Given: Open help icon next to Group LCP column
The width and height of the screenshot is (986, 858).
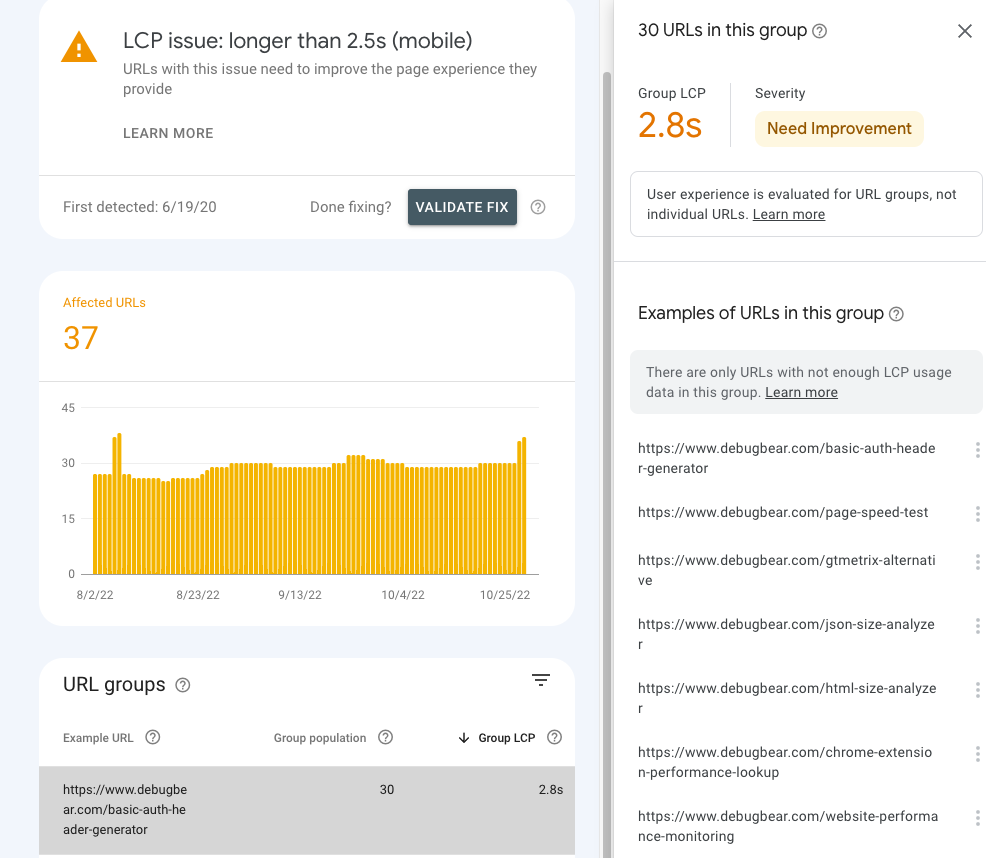Looking at the screenshot, I should coord(554,737).
